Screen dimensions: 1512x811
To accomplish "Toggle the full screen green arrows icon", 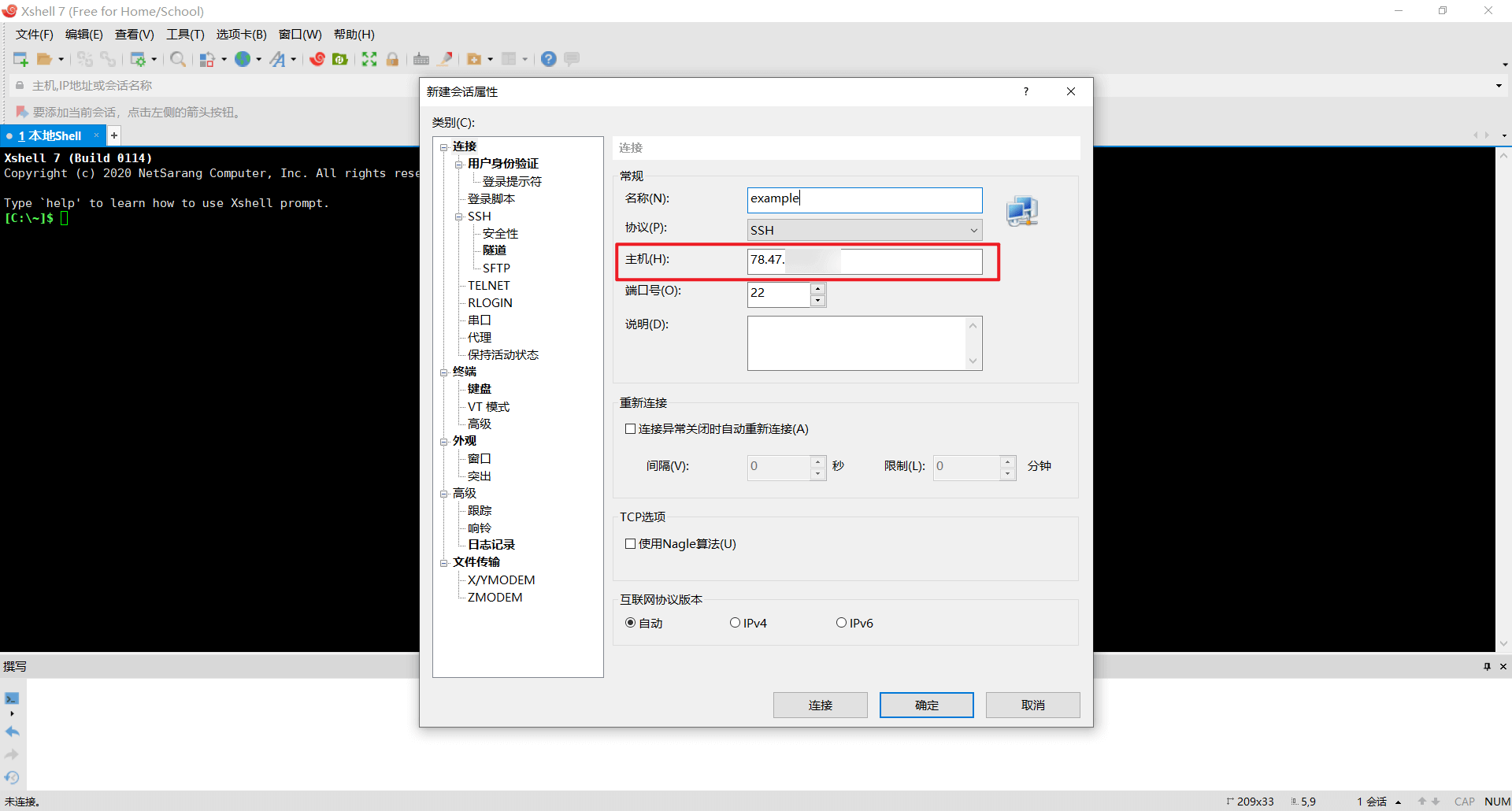I will 369,59.
